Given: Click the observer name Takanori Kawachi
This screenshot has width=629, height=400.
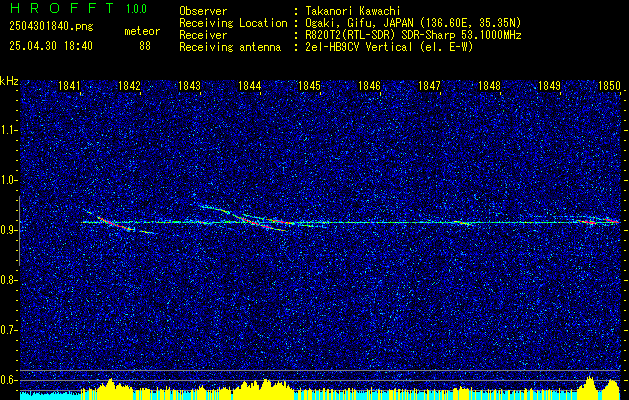Looking at the screenshot, I should (x=353, y=11).
